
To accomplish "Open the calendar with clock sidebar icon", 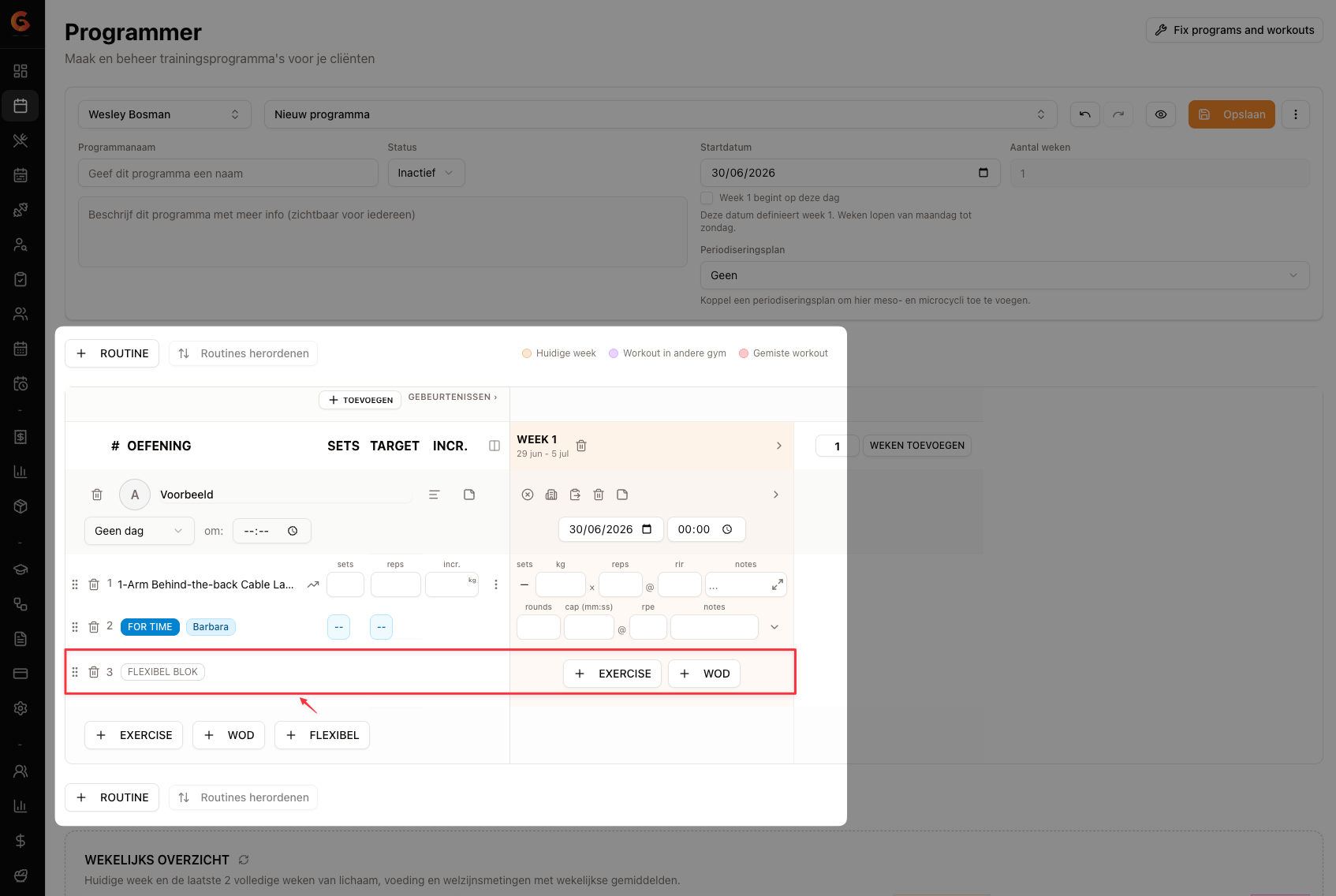I will point(21,383).
